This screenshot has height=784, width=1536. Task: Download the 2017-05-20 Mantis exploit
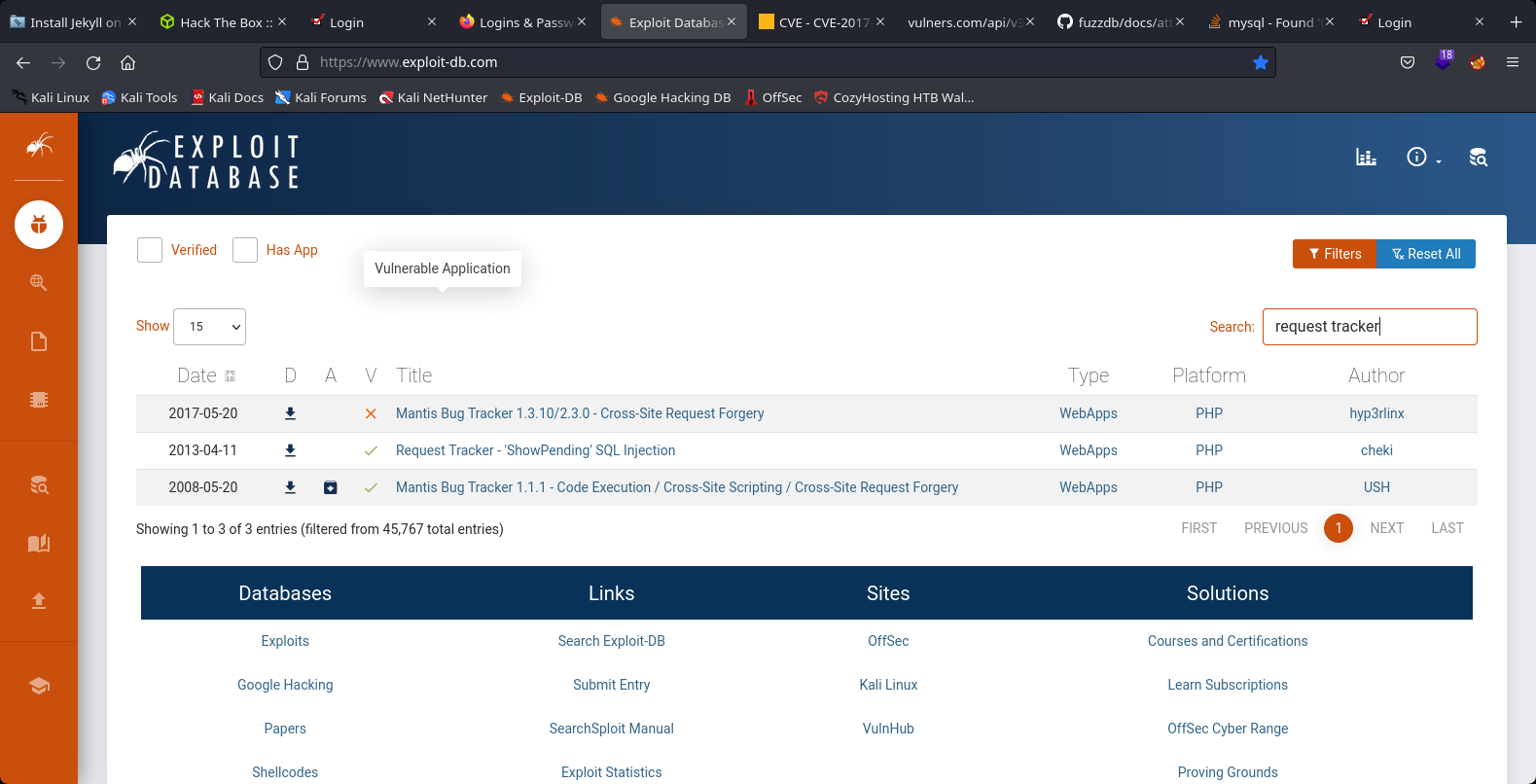pos(290,413)
